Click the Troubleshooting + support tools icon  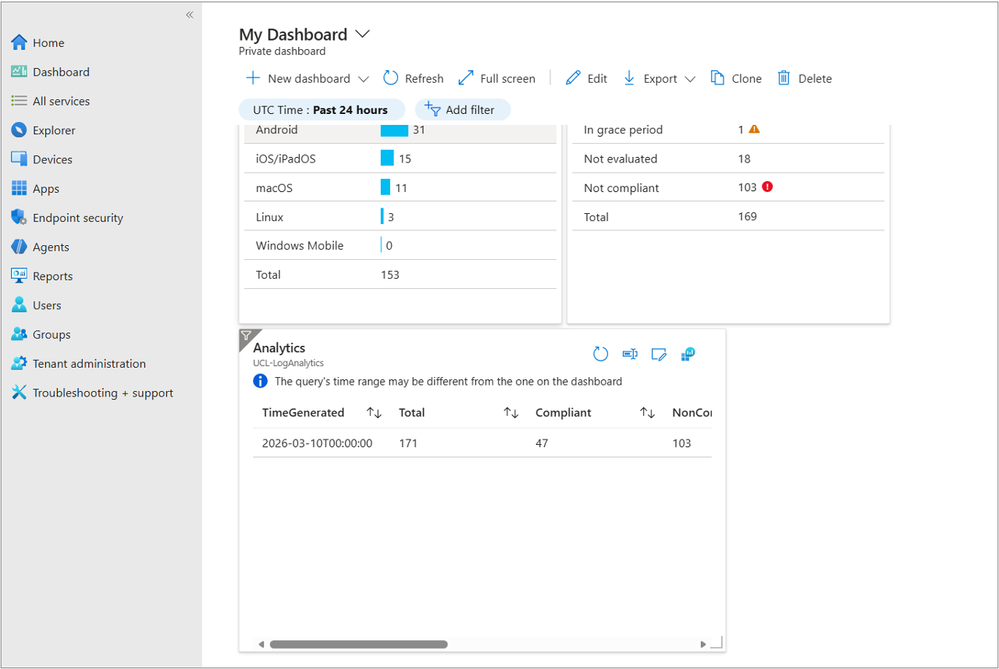click(19, 393)
